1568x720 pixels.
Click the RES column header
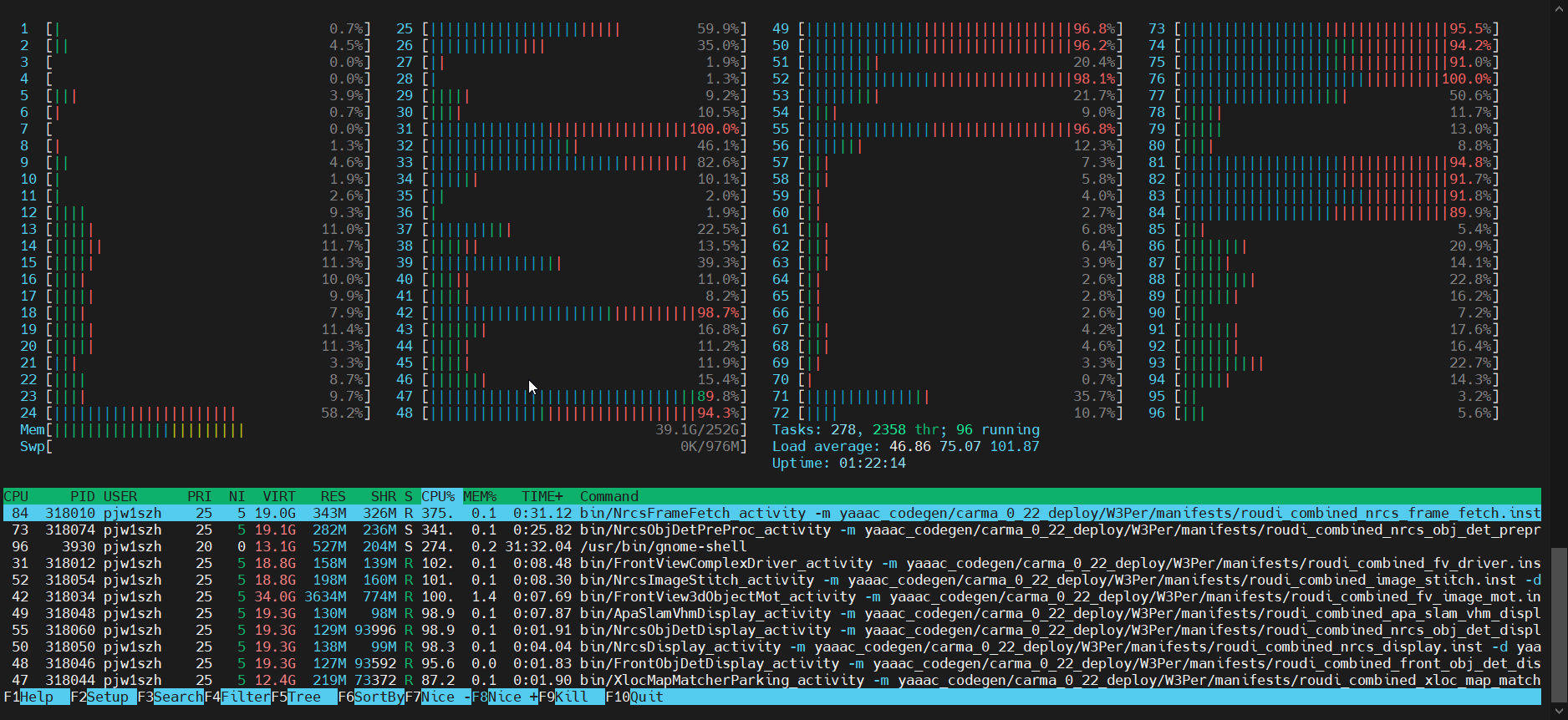(333, 496)
